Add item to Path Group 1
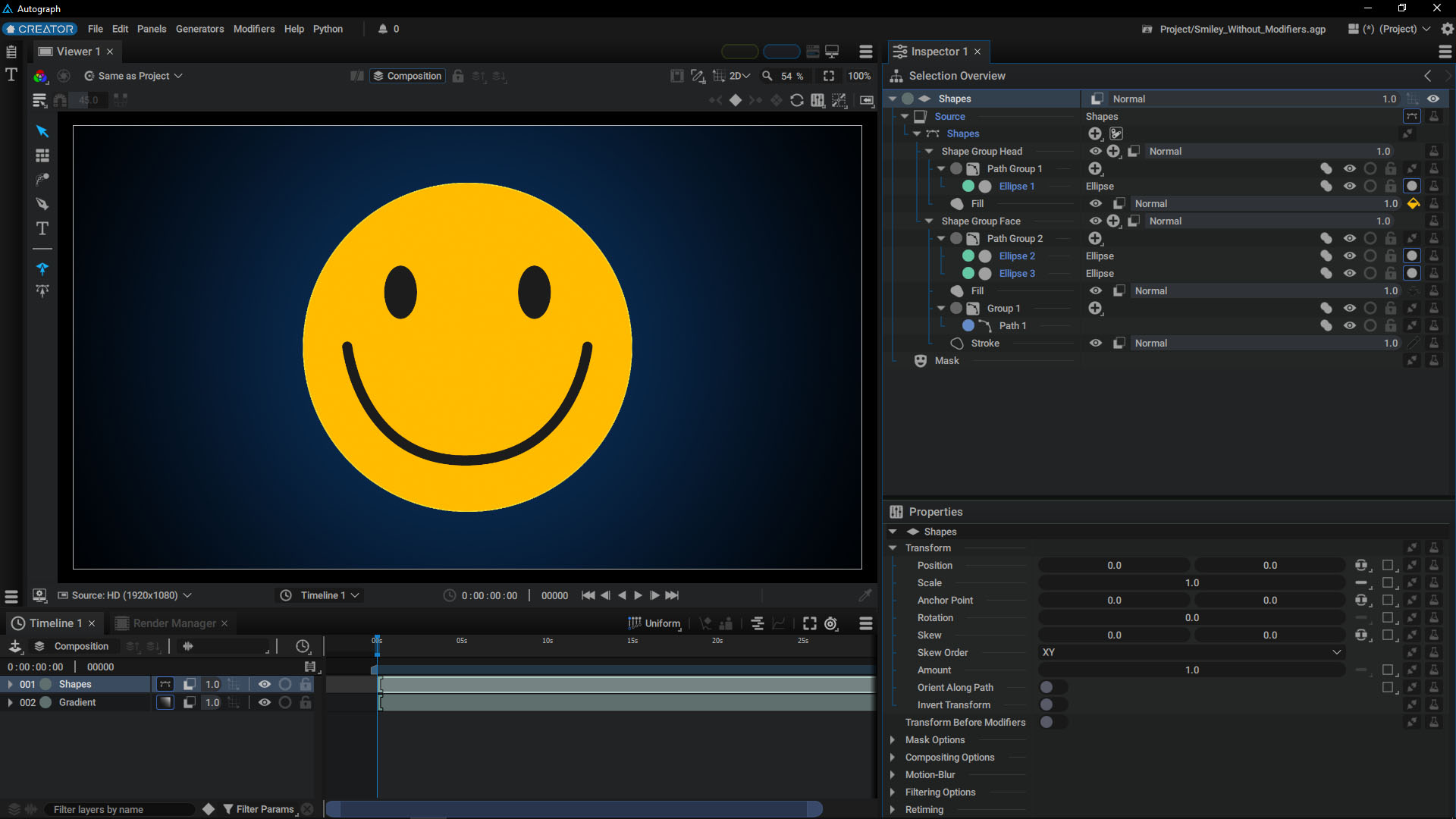Viewport: 1456px width, 819px height. click(x=1095, y=168)
